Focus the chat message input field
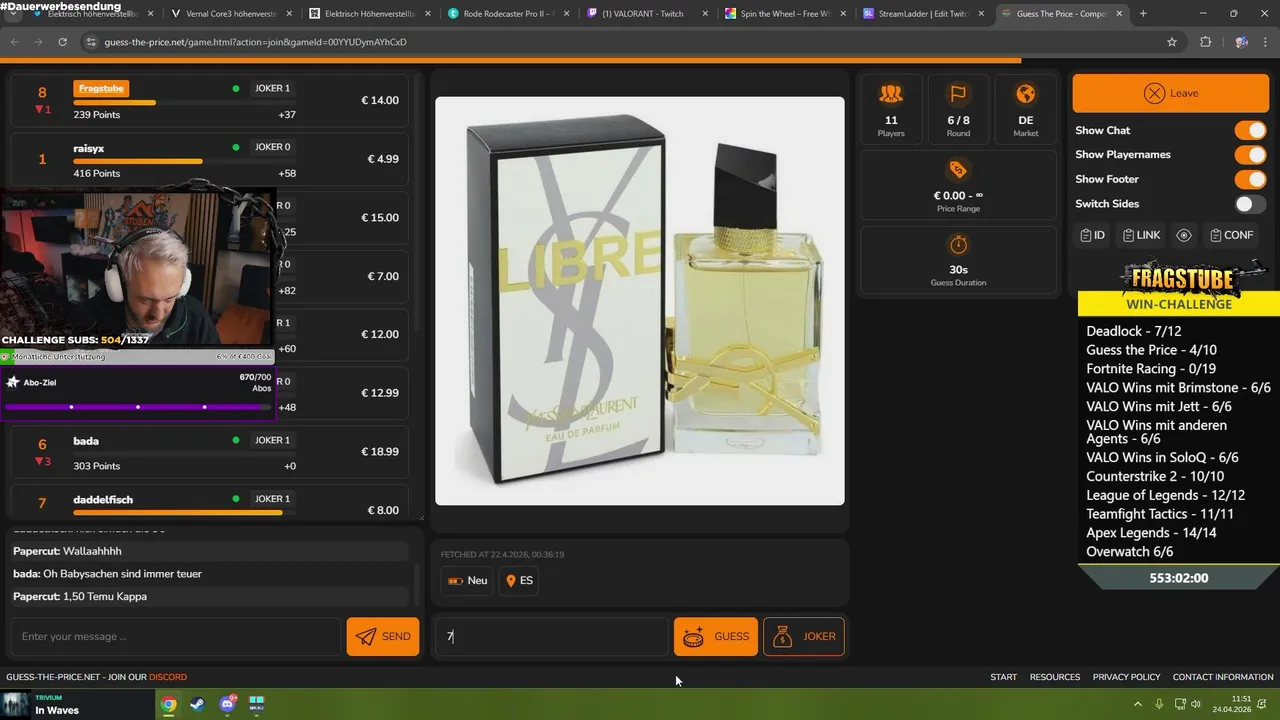 tap(175, 637)
